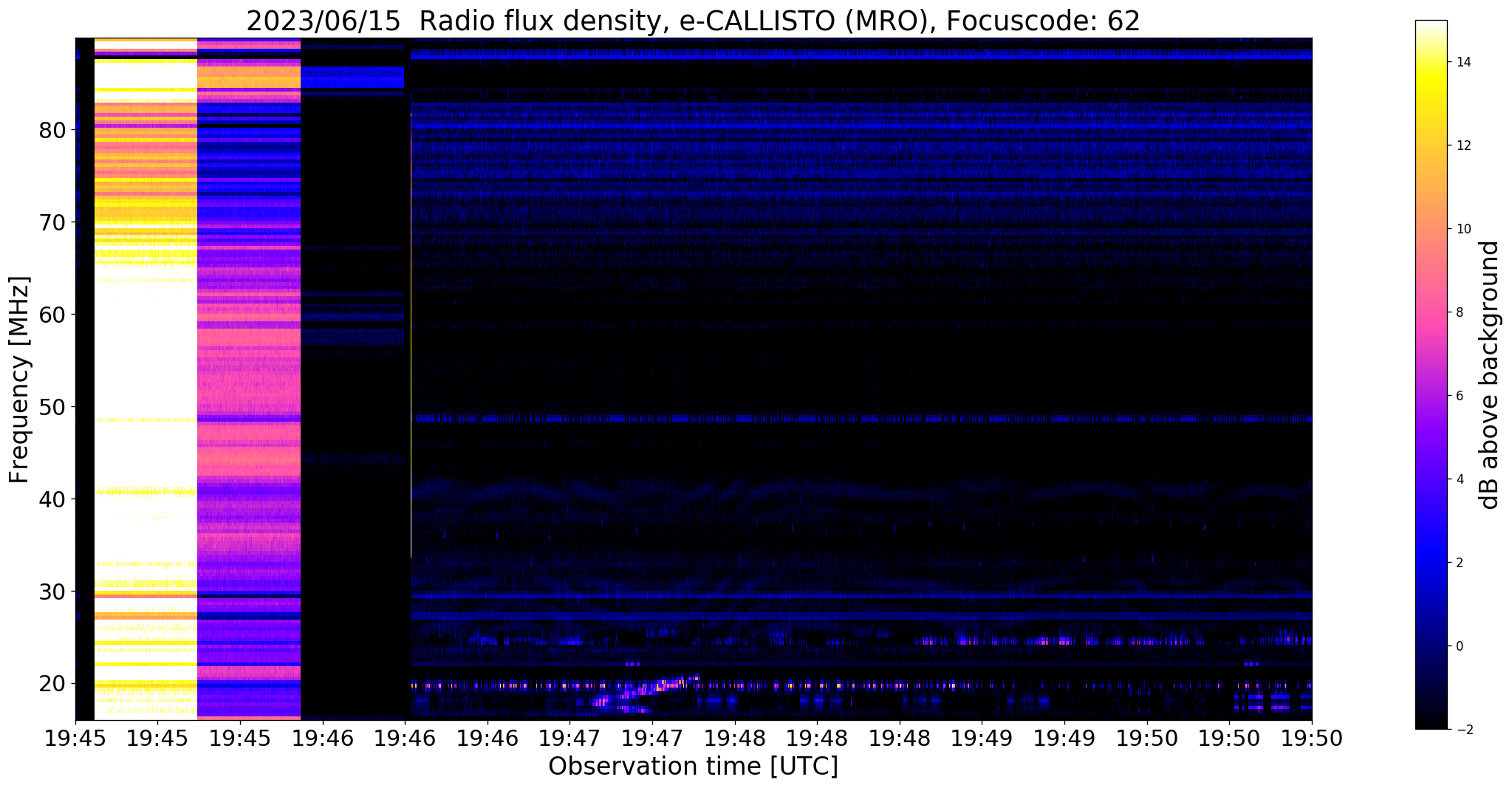
Task: Click the colorbar tick labeled 2
Action: [x=1458, y=563]
